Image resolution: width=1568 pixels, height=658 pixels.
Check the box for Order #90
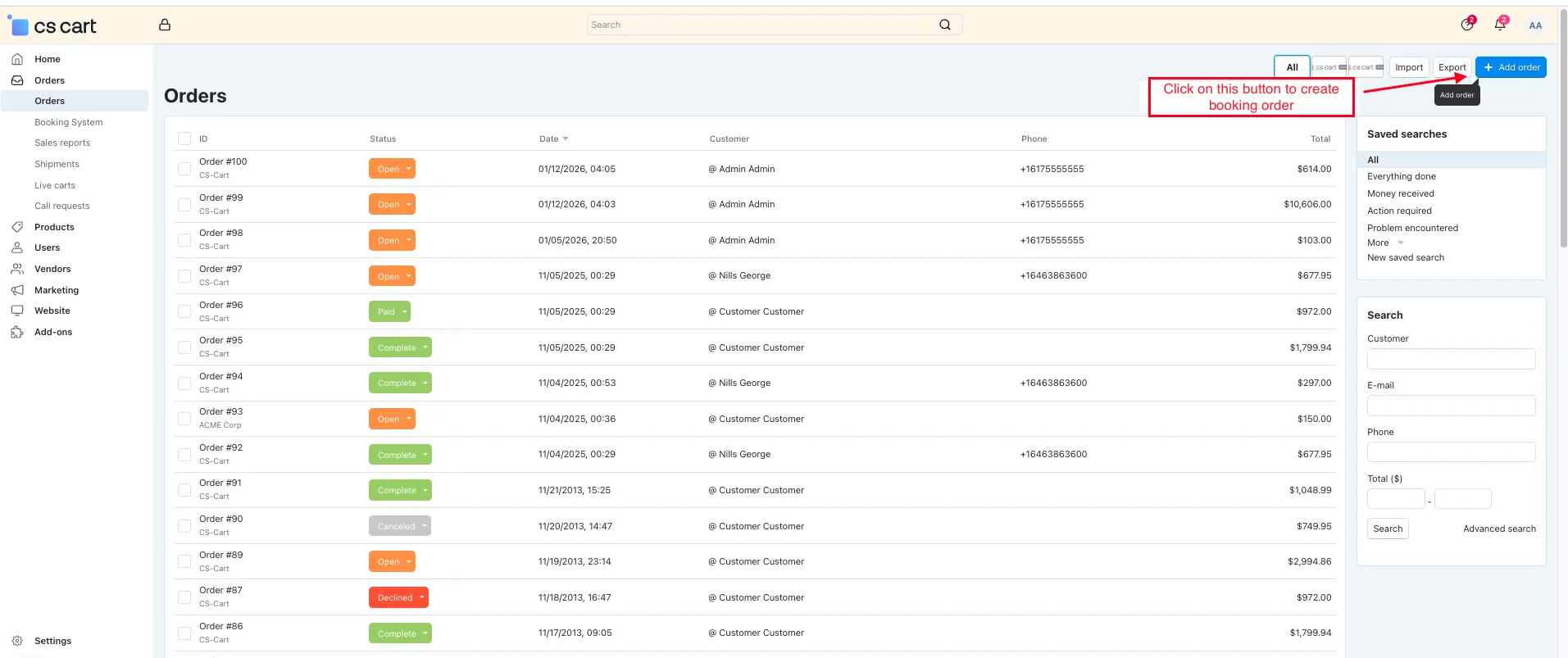184,526
